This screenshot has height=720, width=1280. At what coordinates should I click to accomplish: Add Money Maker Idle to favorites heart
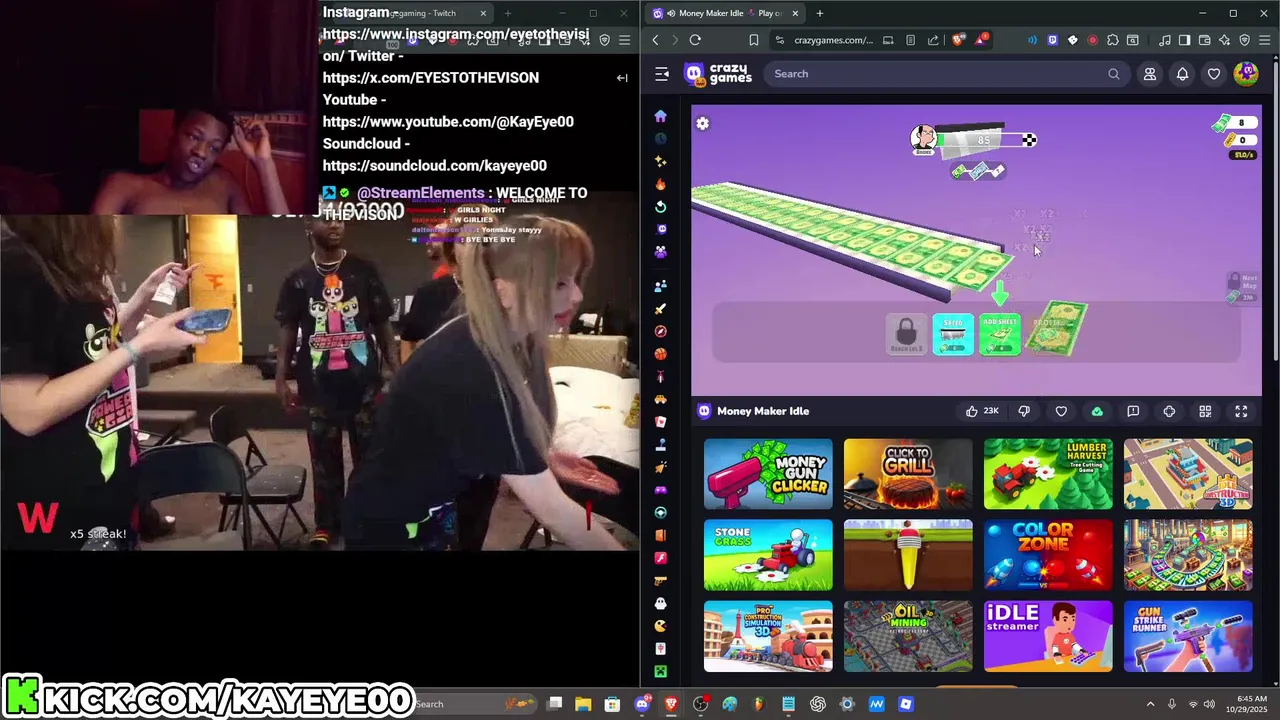coord(1061,411)
